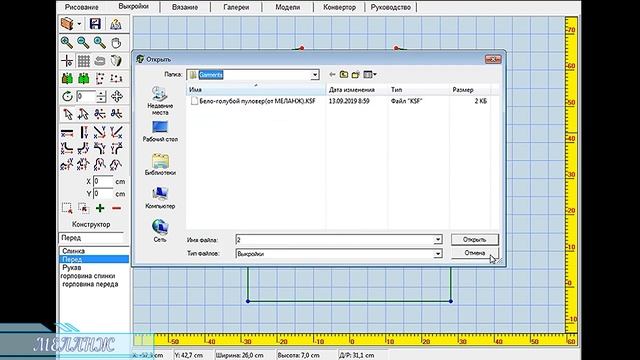Click the Конструктор name field showing Перед
The width and height of the screenshot is (640, 360).
[92, 238]
